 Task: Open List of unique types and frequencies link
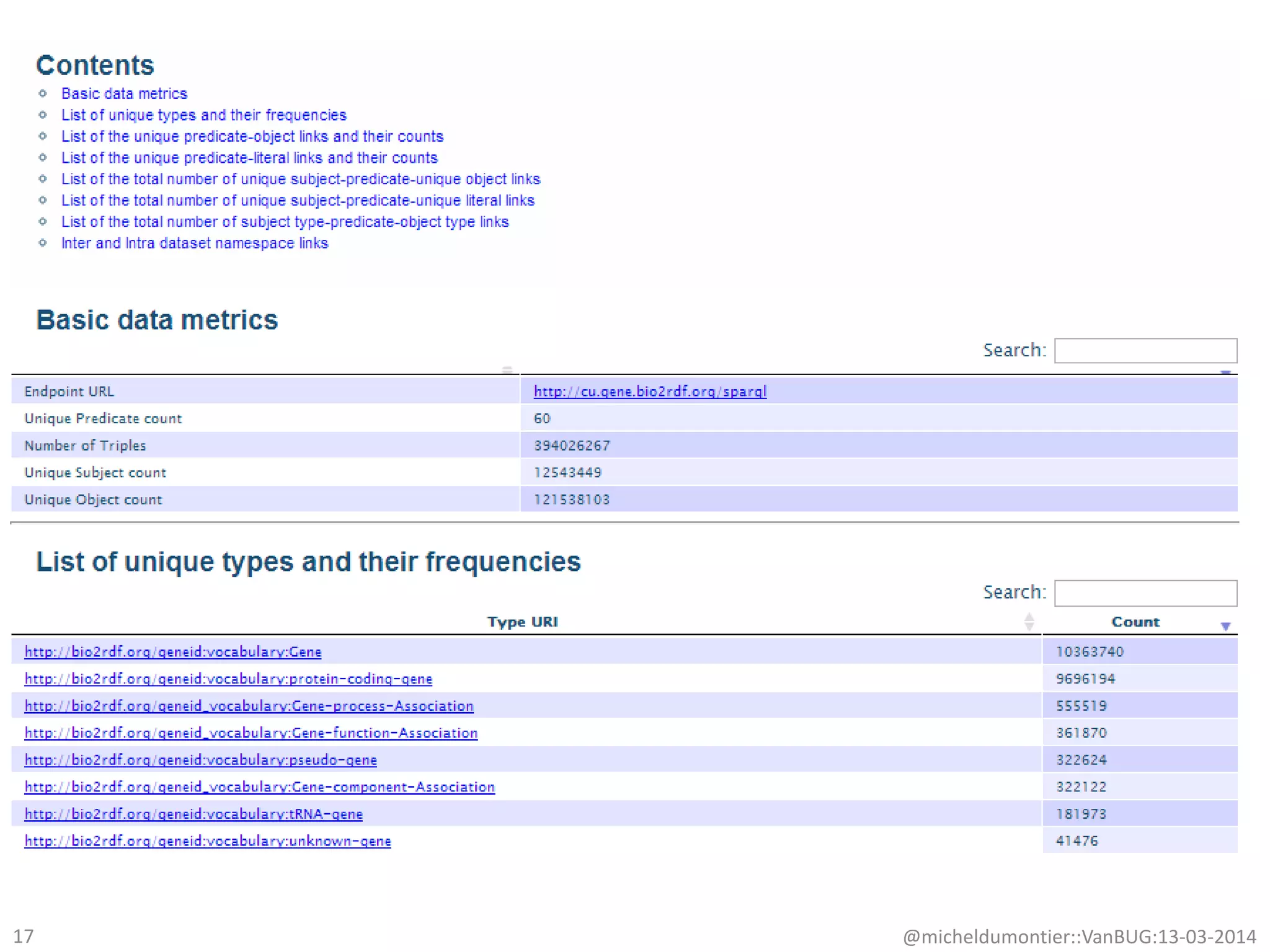coord(203,115)
